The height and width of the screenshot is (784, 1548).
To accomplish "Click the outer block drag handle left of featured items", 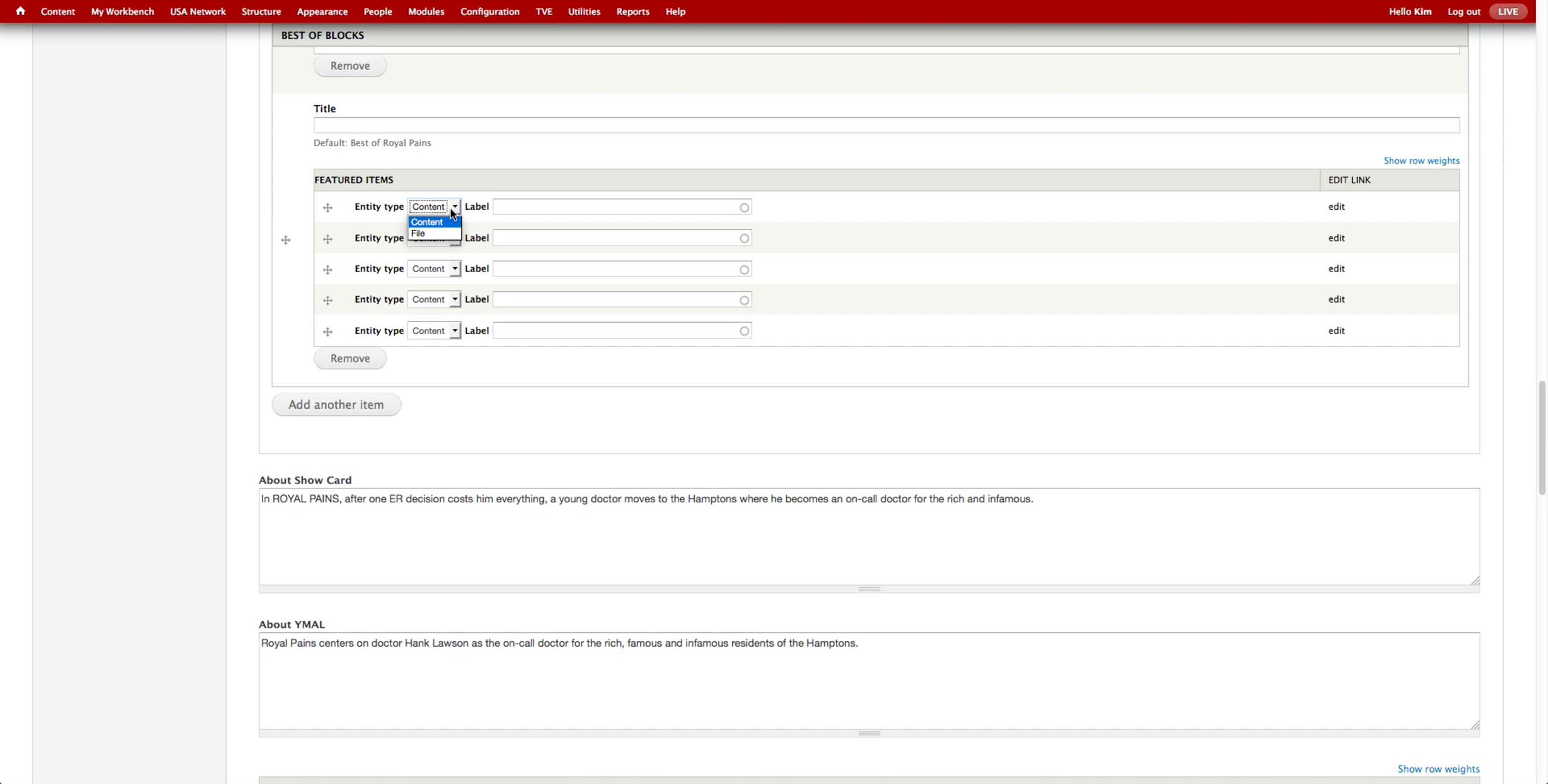I will [285, 240].
